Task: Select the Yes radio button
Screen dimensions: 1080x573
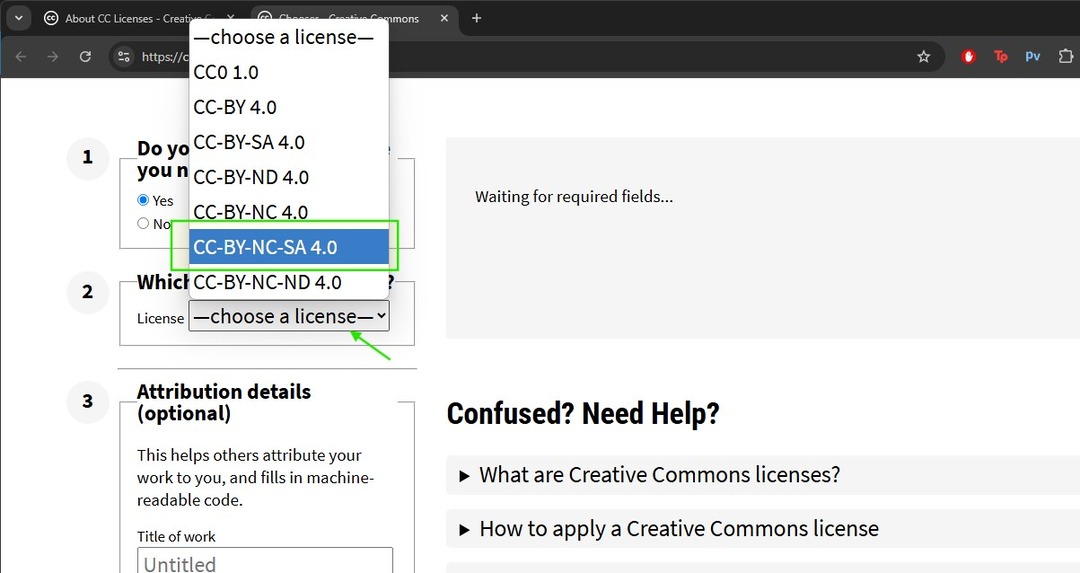Action: click(143, 200)
